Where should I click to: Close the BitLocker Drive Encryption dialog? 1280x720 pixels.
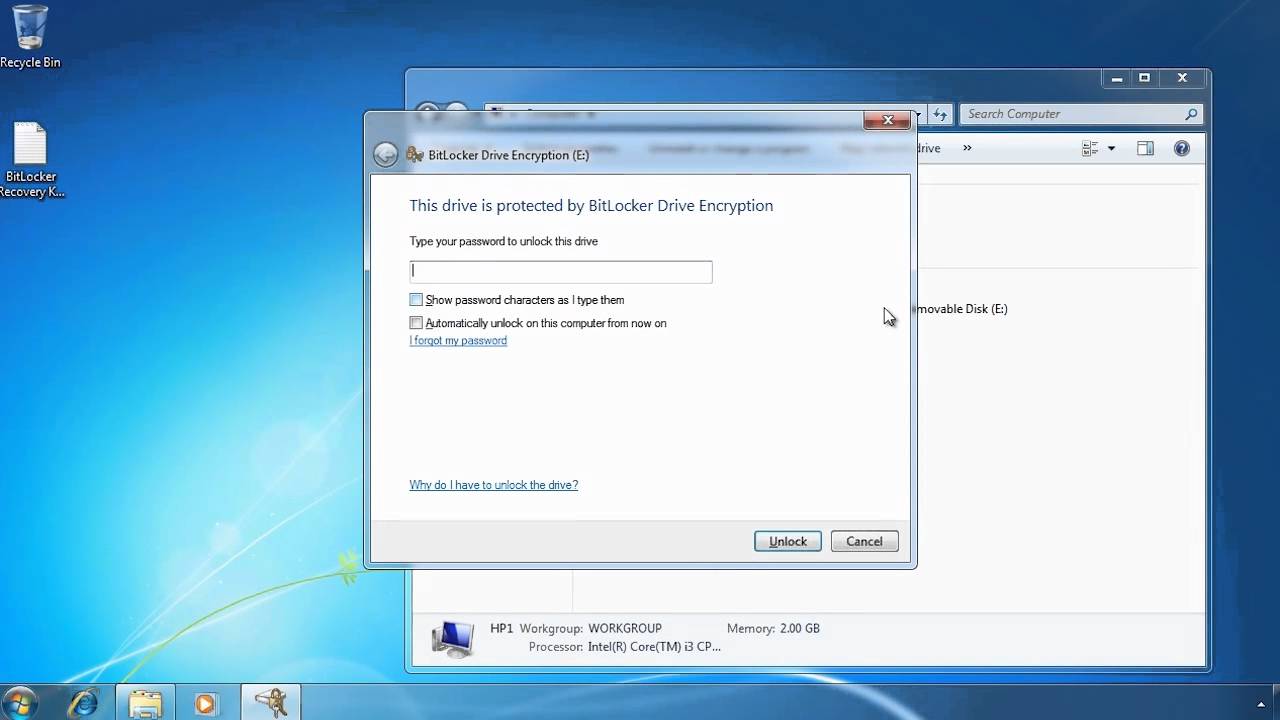point(887,120)
